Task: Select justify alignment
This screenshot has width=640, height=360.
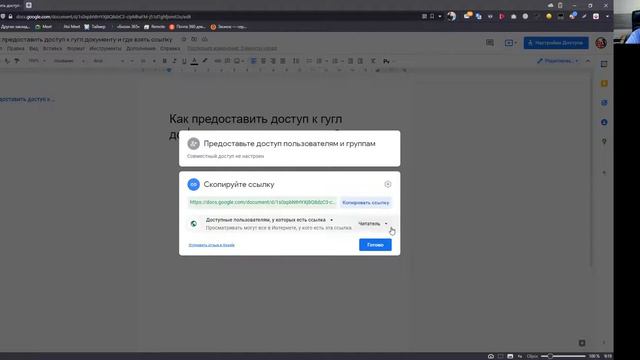Action: coord(283,61)
